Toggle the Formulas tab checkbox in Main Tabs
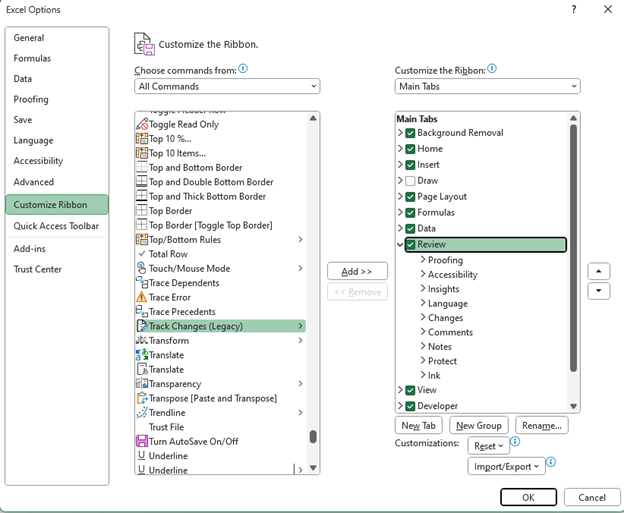Screen dimensions: 624x513 click(x=410, y=213)
